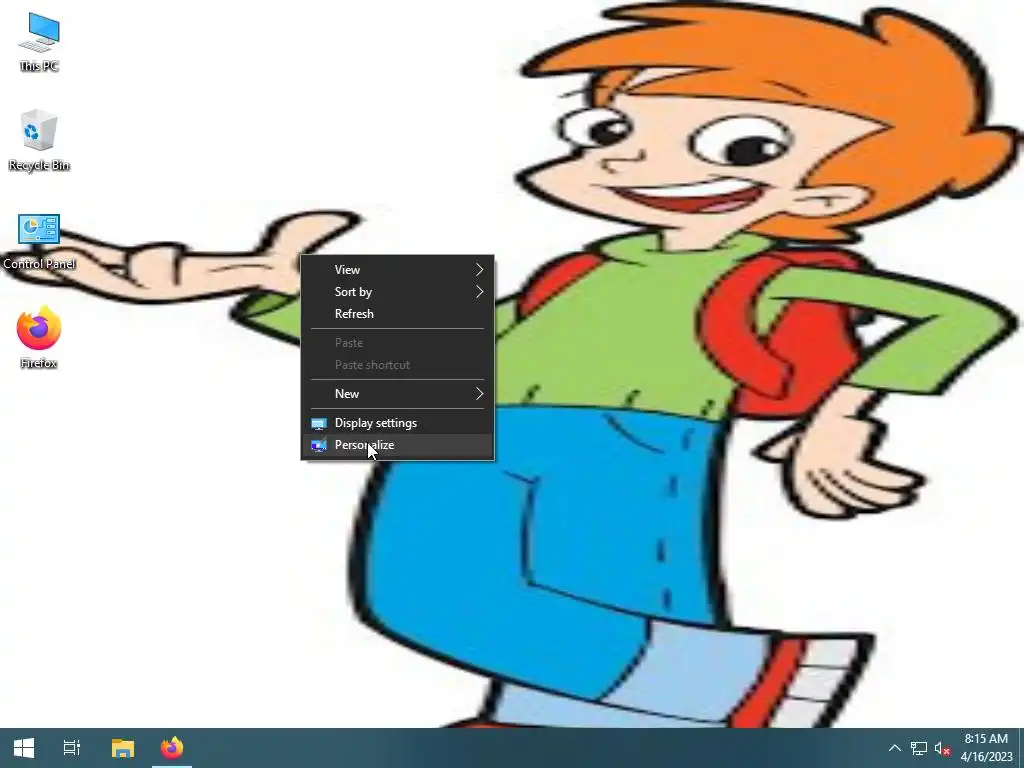Image resolution: width=1024 pixels, height=768 pixels.
Task: Click the greyed-out Paste entry
Action: (397, 343)
